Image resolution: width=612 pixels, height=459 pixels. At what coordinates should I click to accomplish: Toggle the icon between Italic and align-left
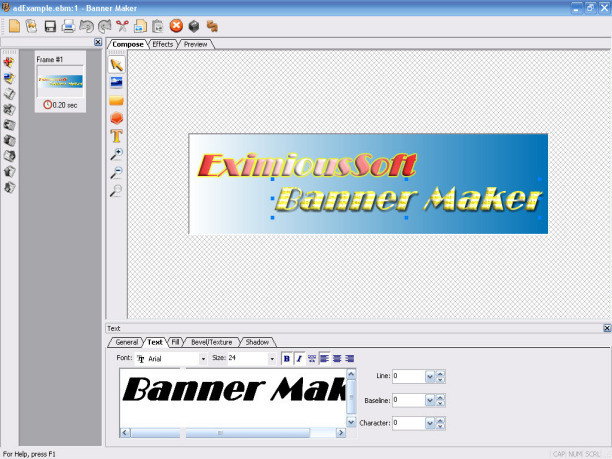(x=311, y=358)
